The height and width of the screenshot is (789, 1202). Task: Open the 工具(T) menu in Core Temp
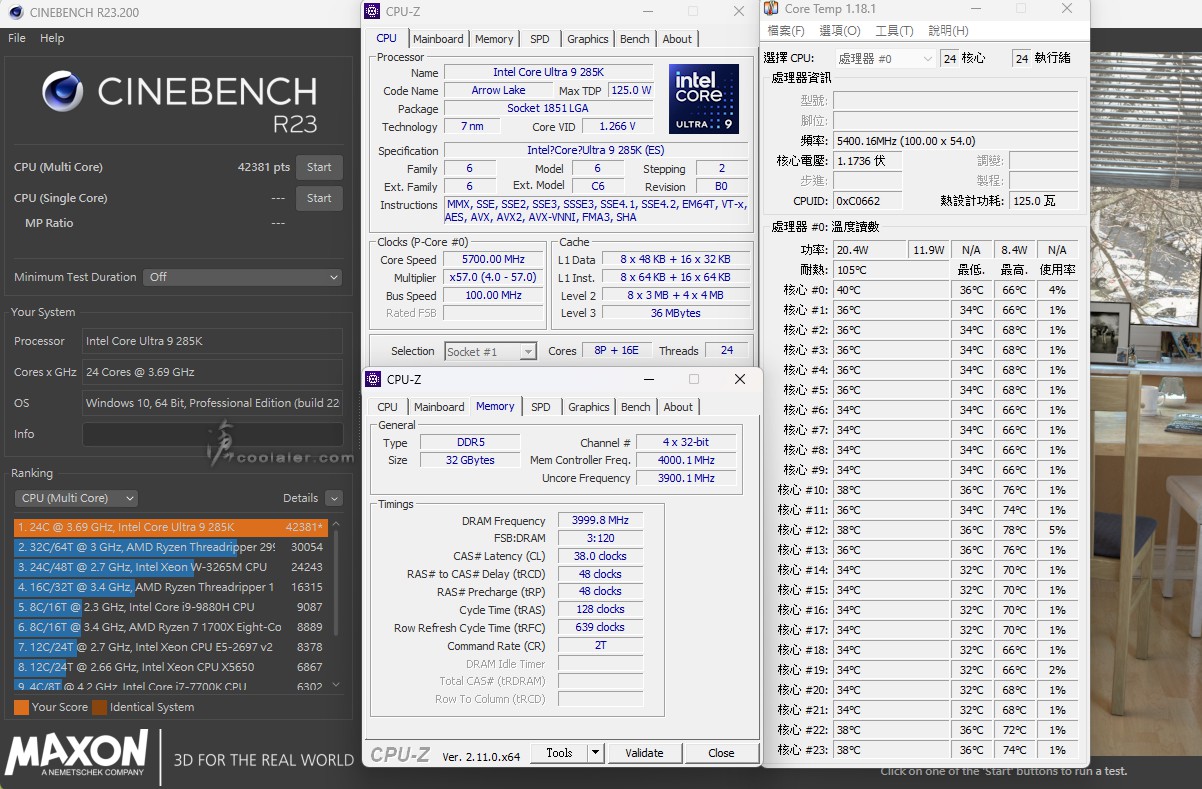(894, 31)
